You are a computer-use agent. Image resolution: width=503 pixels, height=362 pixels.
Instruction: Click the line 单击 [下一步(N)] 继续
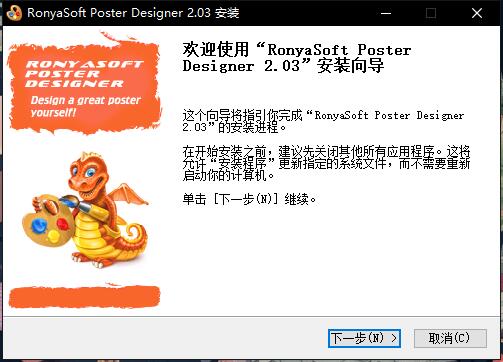(249, 199)
